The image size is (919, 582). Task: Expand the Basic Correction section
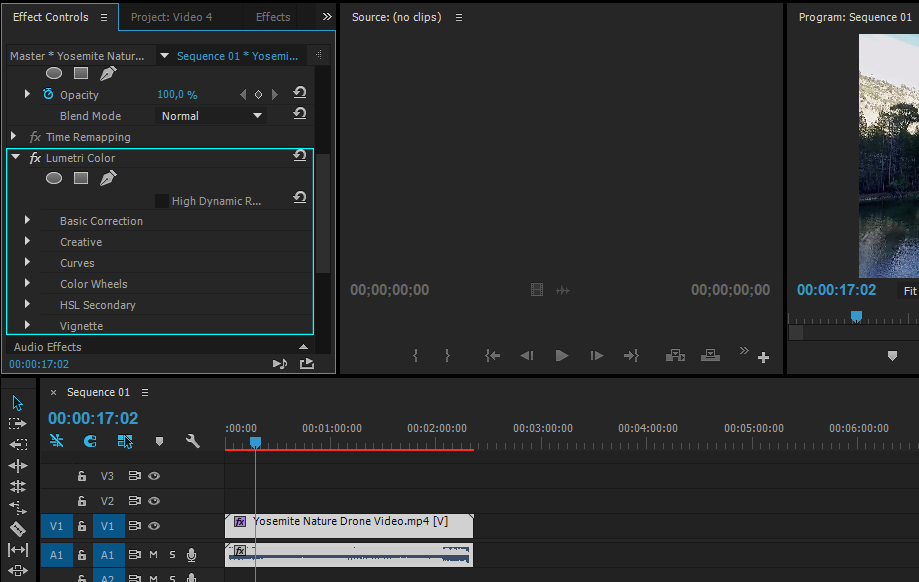[25, 221]
